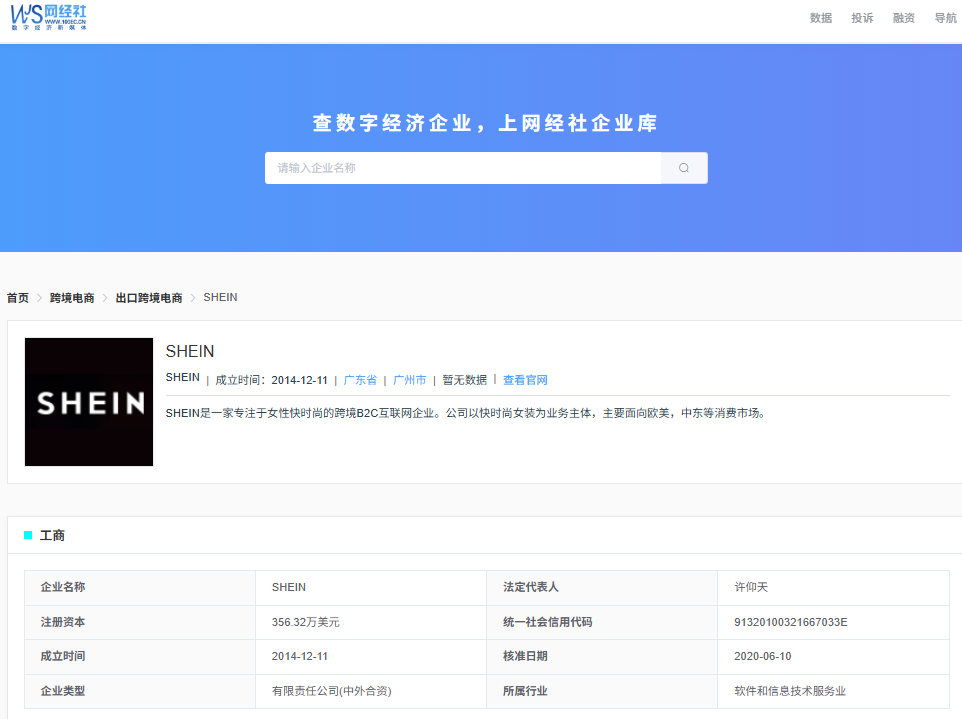Focus the 请输入企业名称 search field
This screenshot has height=719, width=962.
(x=463, y=168)
